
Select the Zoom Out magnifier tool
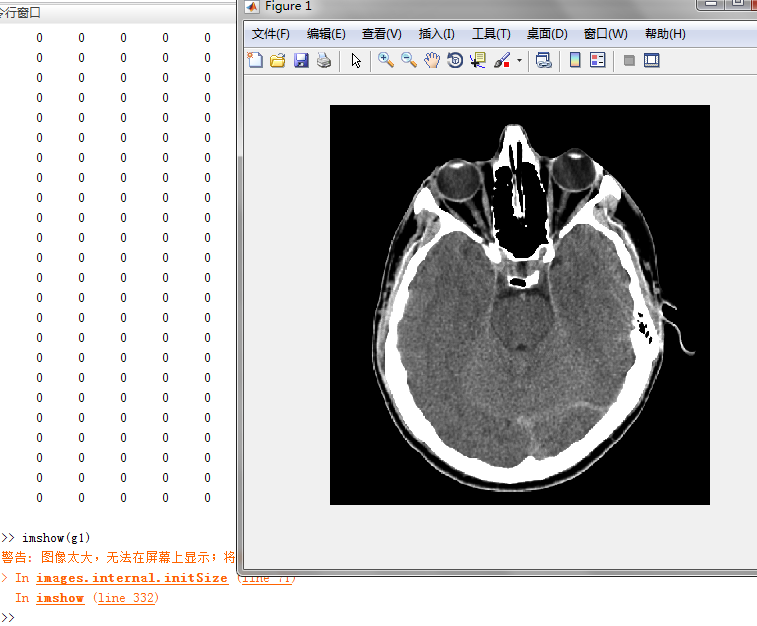click(x=409, y=60)
